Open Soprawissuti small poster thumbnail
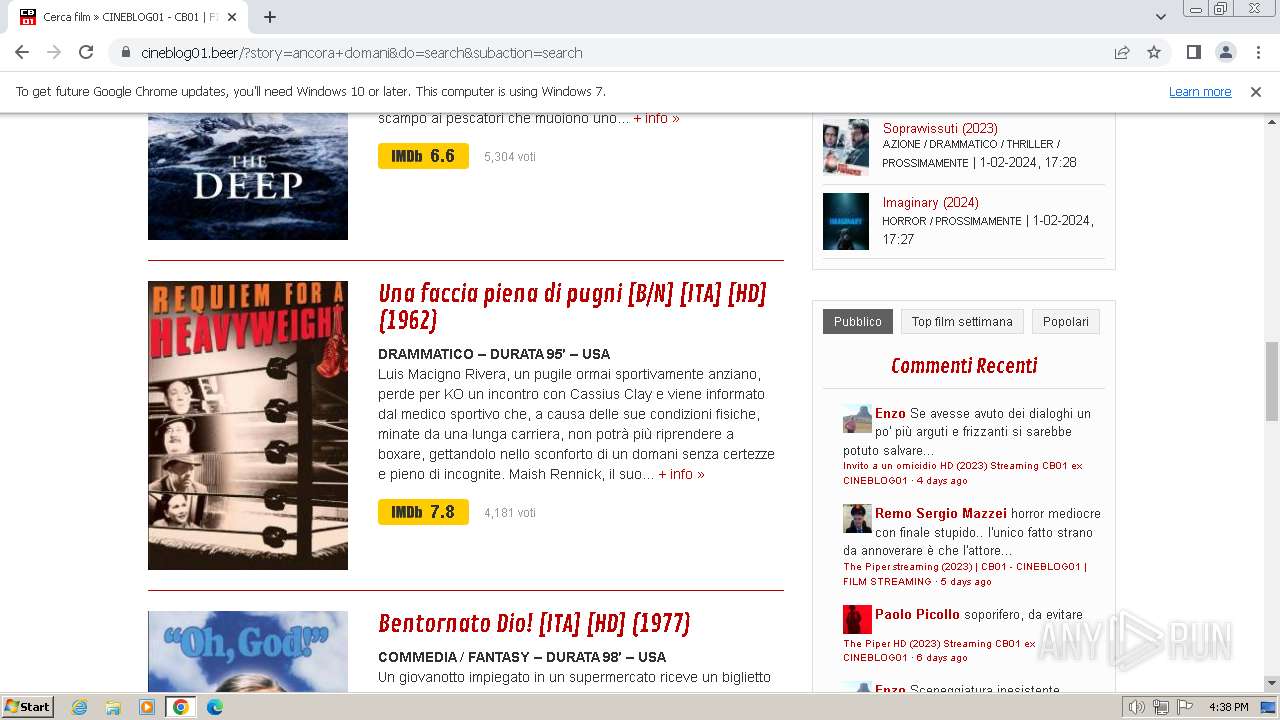The image size is (1280, 720). [846, 147]
